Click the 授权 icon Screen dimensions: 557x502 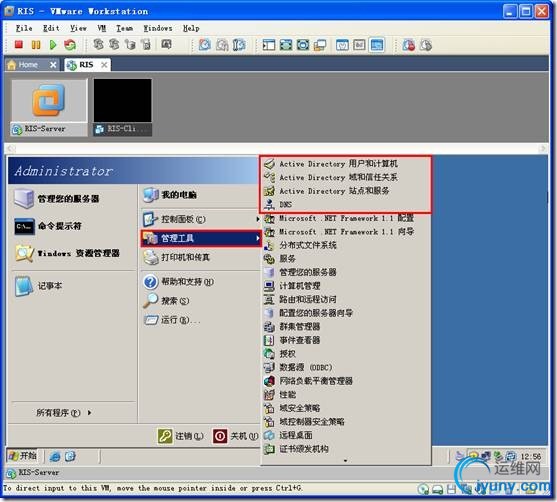[269, 354]
